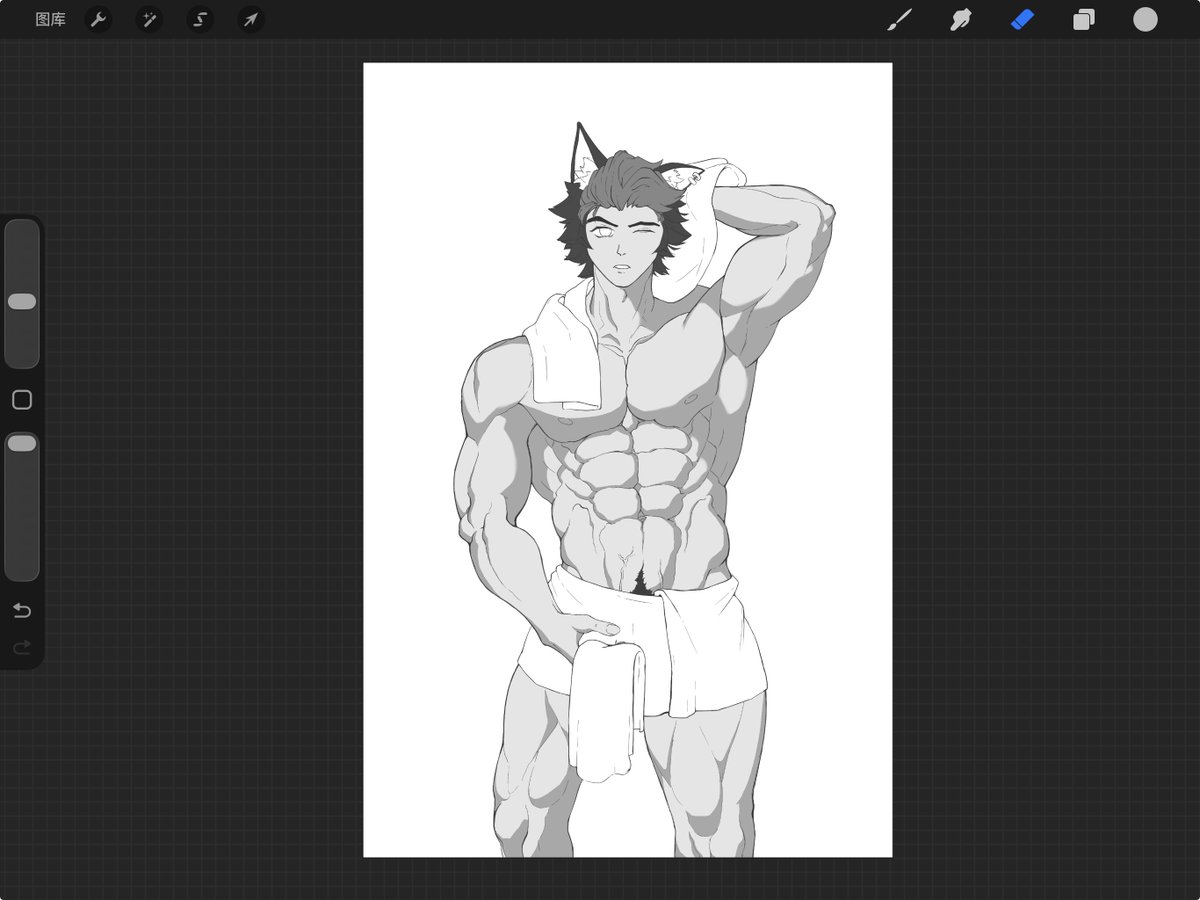Click the drawing canvas
Viewport: 1200px width, 900px height.
[627, 460]
